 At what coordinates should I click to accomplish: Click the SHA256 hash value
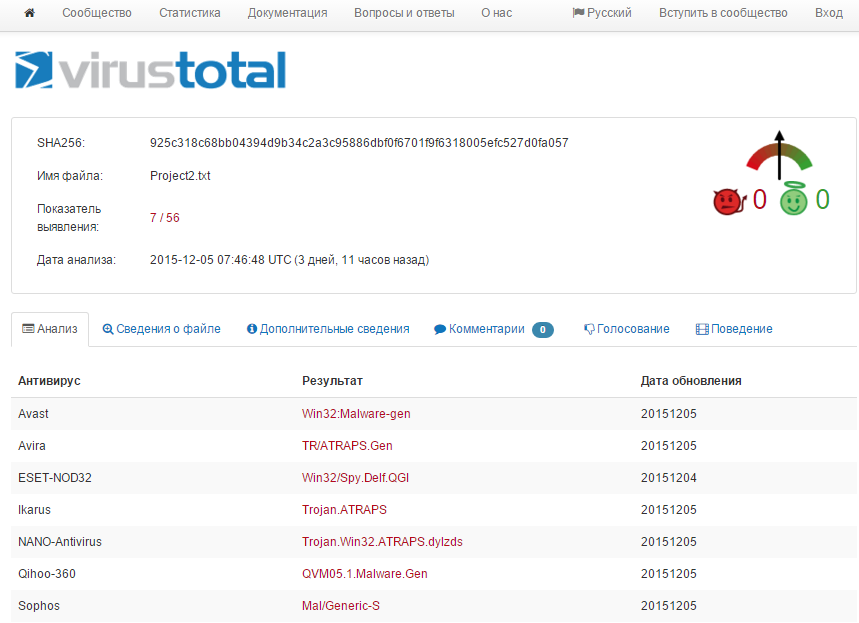[x=359, y=143]
